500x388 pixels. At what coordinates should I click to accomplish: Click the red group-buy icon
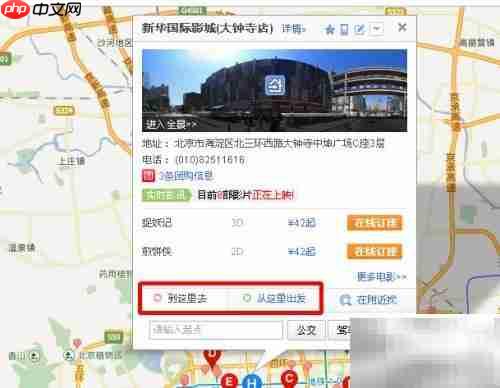point(148,175)
